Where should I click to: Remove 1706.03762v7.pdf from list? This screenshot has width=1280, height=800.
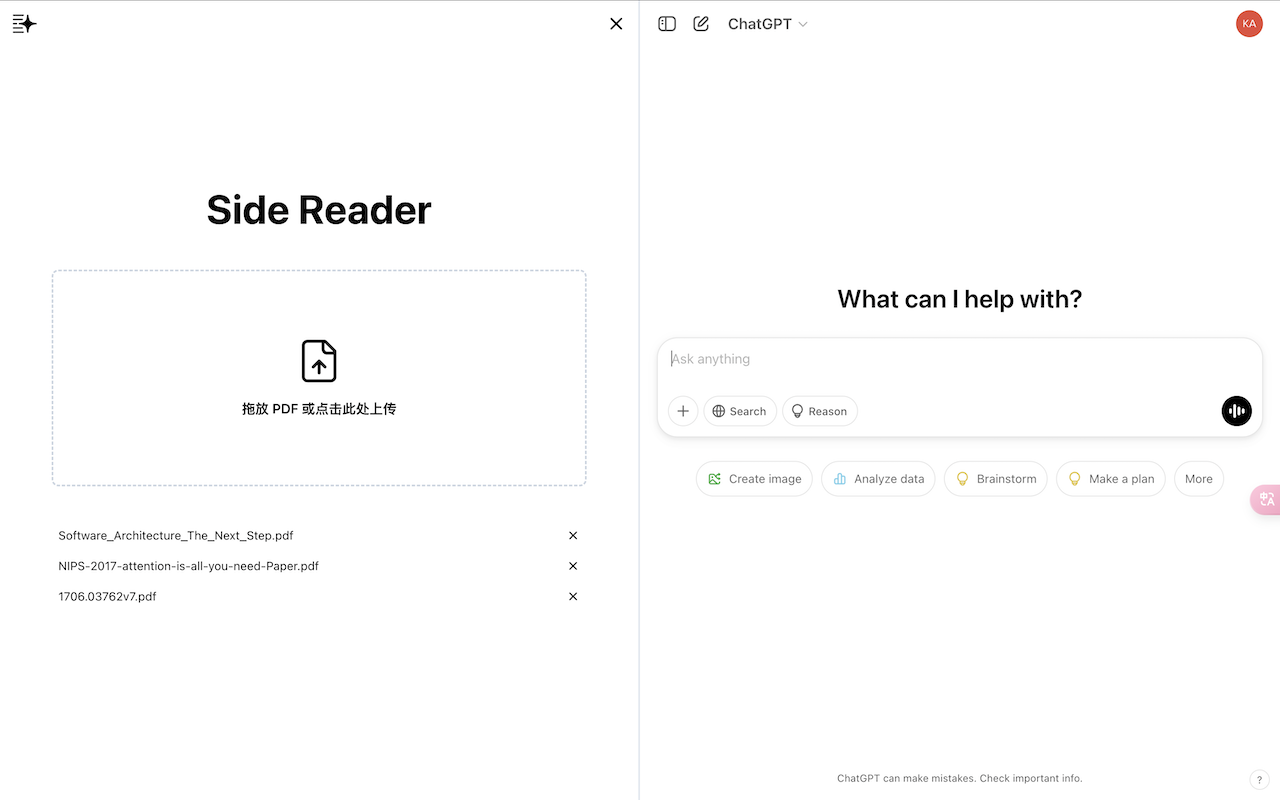573,597
